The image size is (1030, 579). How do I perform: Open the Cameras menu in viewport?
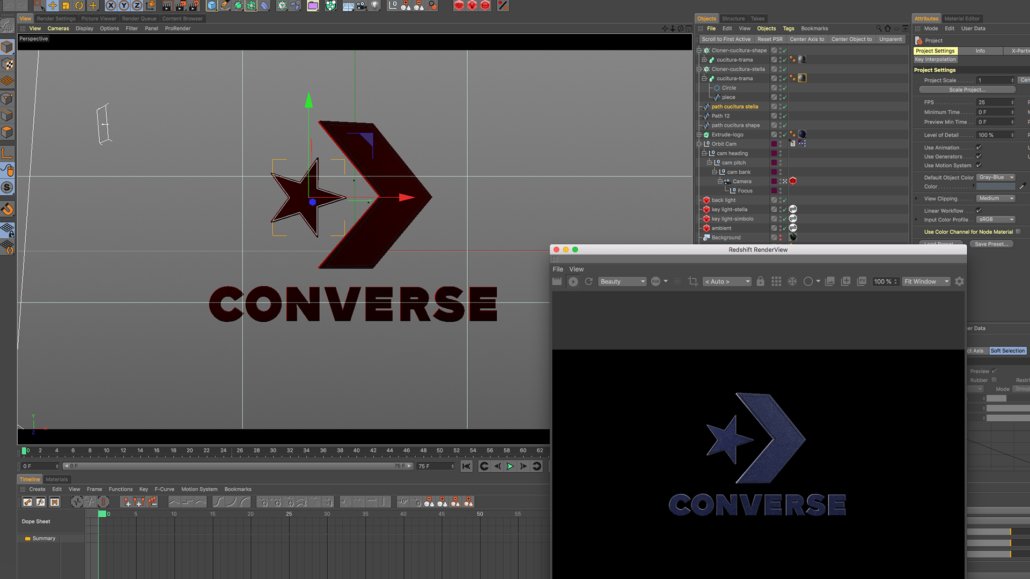pyautogui.click(x=58, y=28)
